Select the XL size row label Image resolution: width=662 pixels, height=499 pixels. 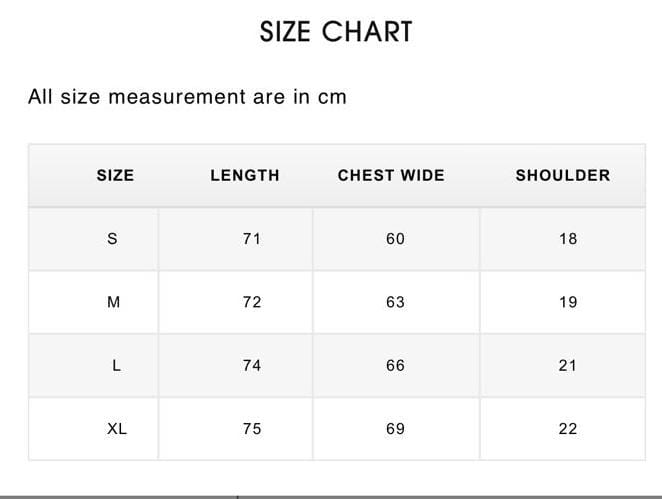117,429
